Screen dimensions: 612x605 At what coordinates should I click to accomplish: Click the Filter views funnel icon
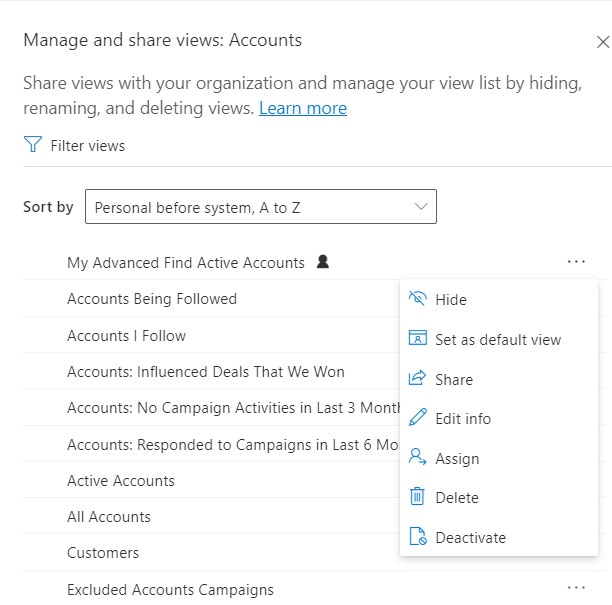(x=33, y=144)
